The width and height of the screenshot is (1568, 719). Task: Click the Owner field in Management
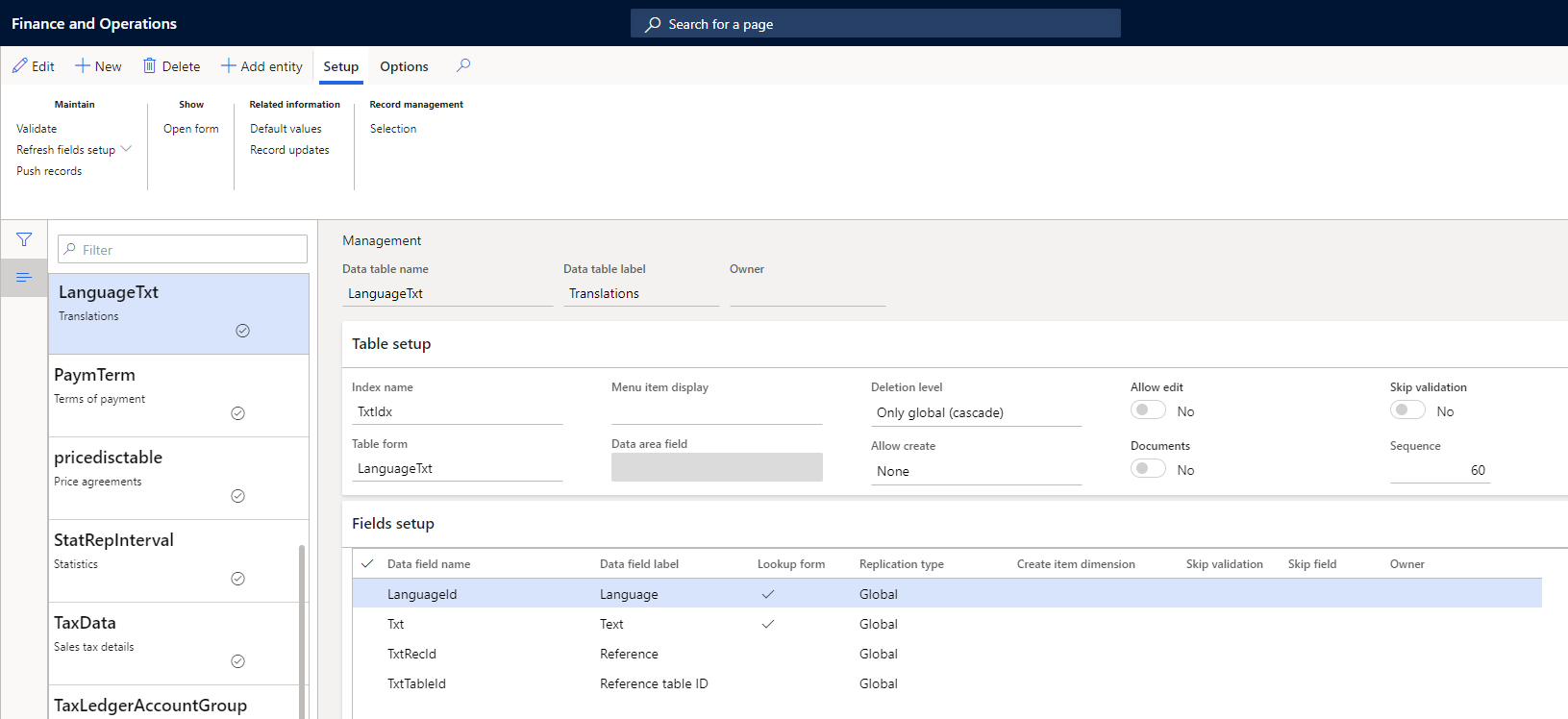tap(808, 293)
